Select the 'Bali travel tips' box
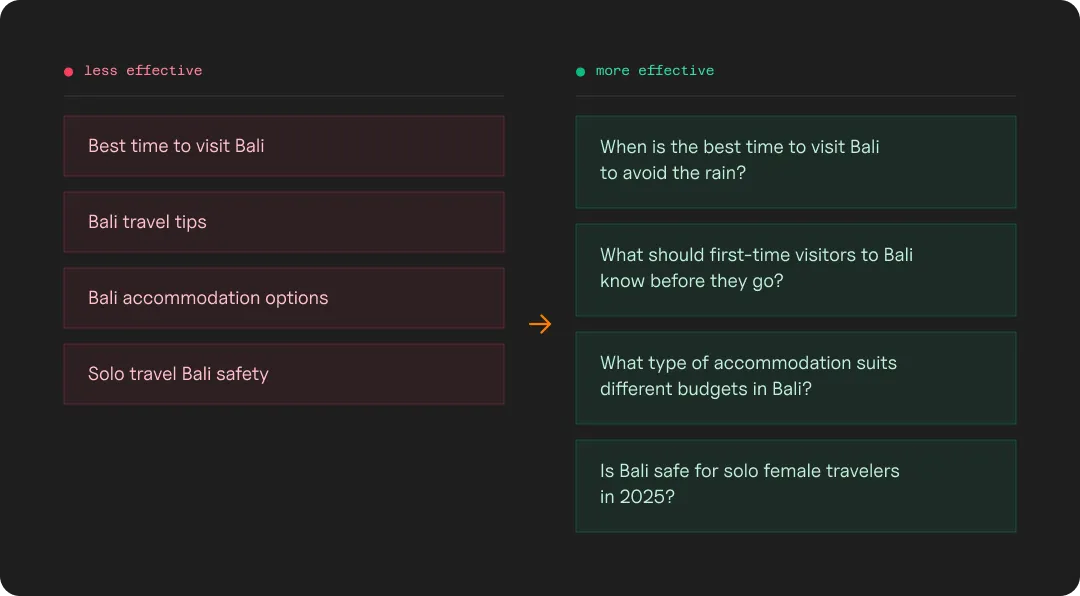The image size is (1080, 596). tap(284, 222)
